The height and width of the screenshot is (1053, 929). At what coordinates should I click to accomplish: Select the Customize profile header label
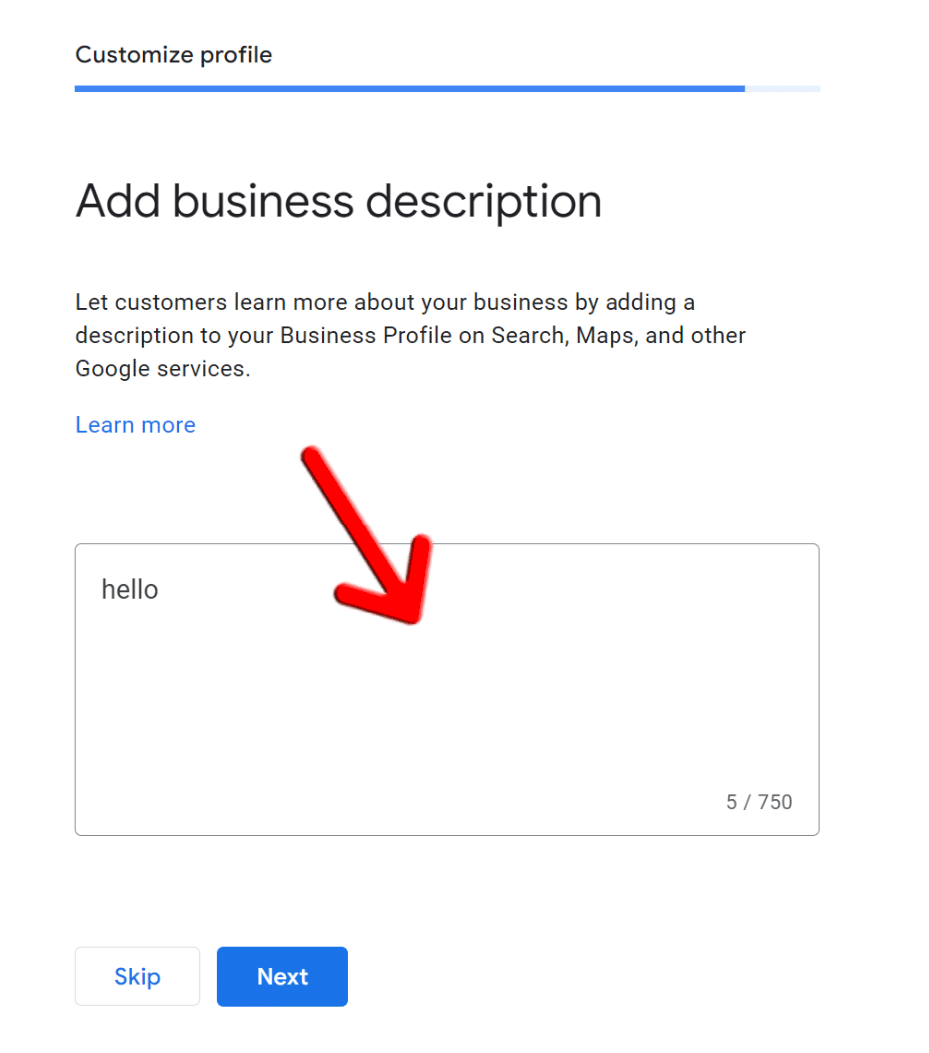point(173,54)
